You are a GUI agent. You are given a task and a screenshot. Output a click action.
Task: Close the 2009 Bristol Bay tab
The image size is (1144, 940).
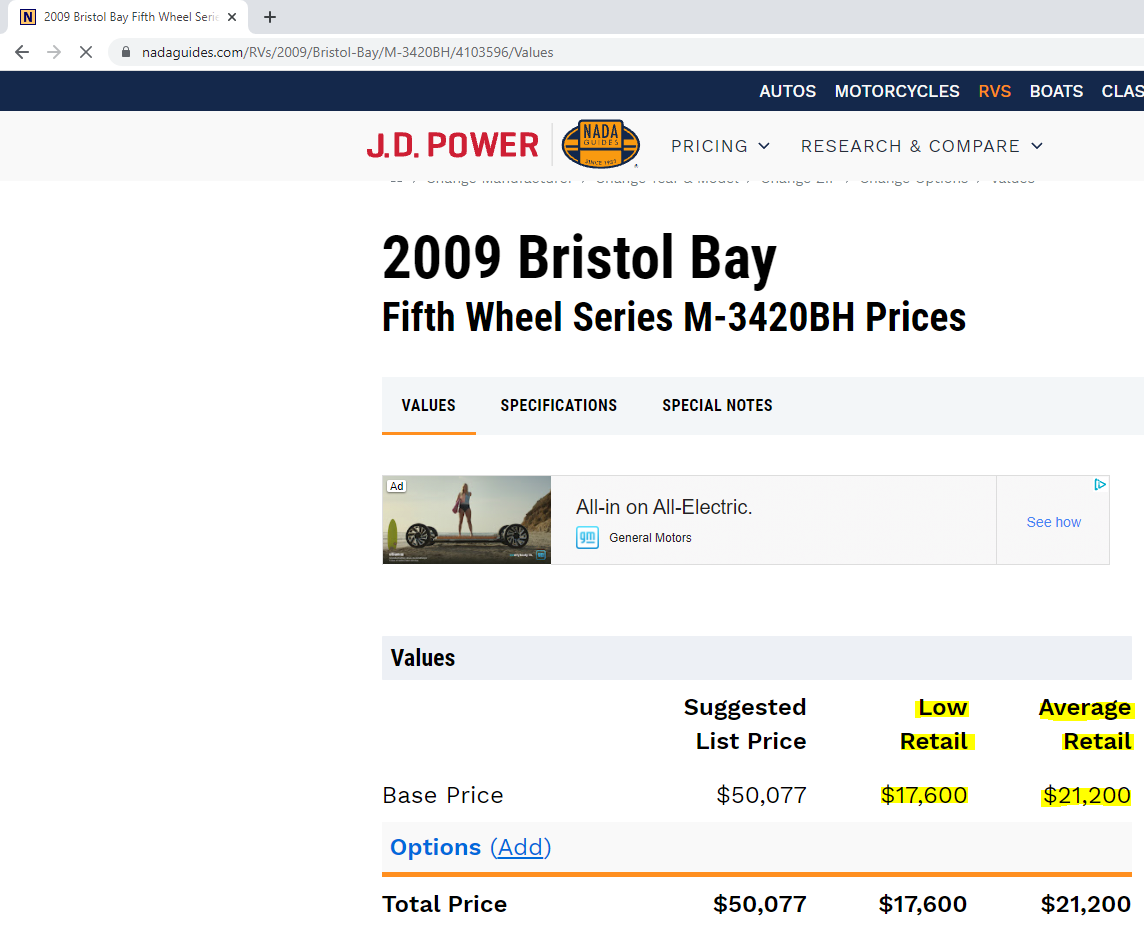pyautogui.click(x=232, y=17)
